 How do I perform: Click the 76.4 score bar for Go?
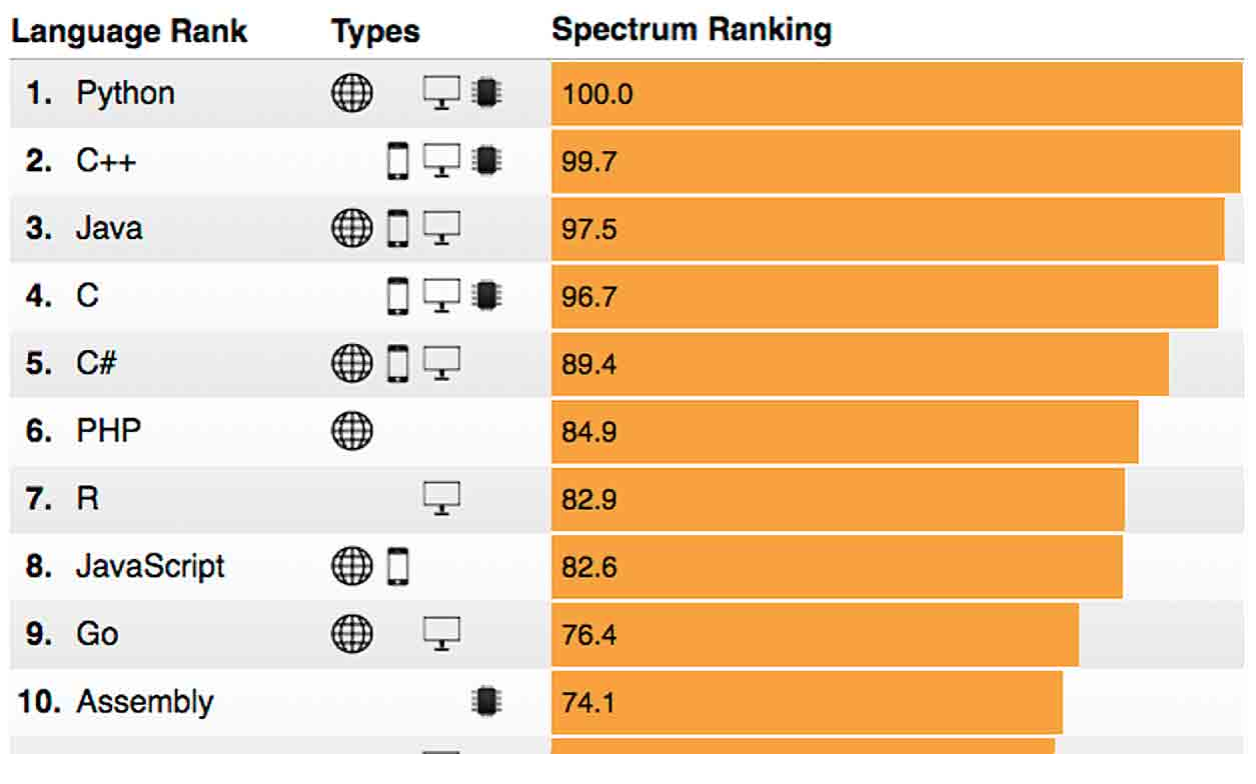[x=814, y=634]
